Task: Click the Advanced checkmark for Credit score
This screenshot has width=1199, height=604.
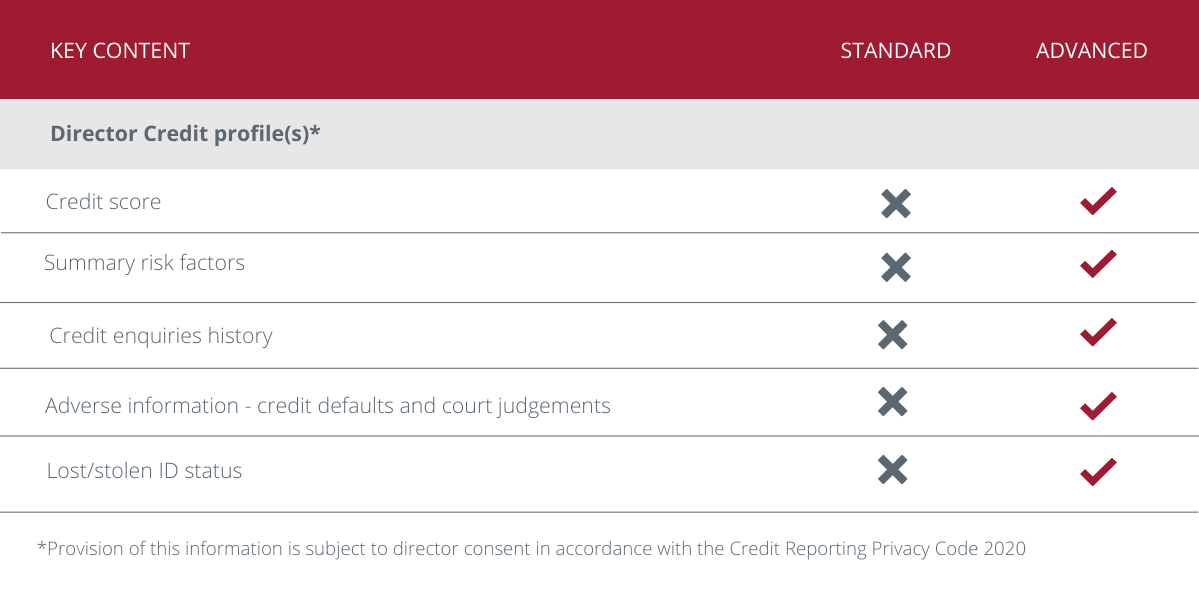Action: [x=1098, y=202]
